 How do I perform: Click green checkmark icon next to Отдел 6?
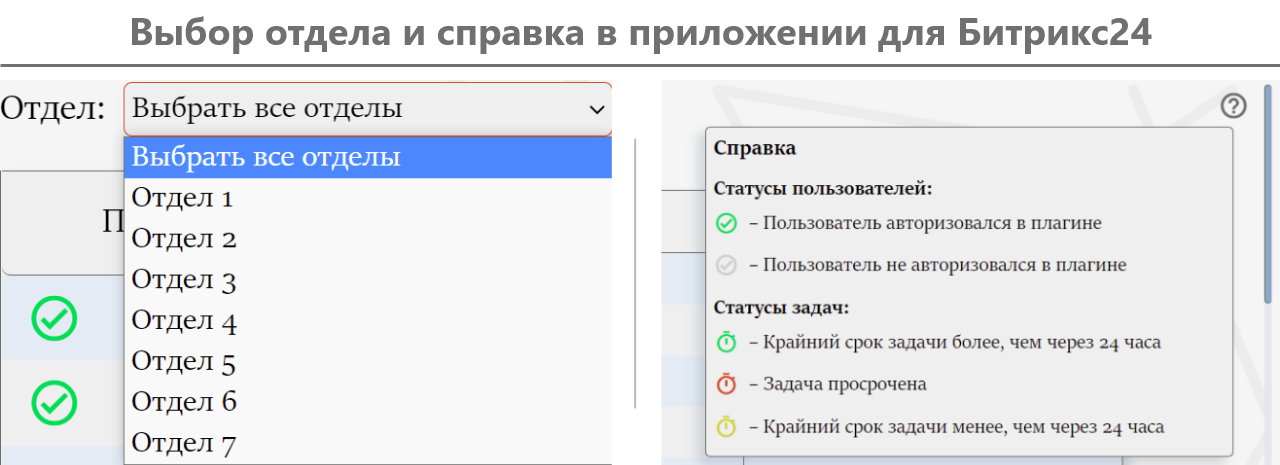(54, 401)
